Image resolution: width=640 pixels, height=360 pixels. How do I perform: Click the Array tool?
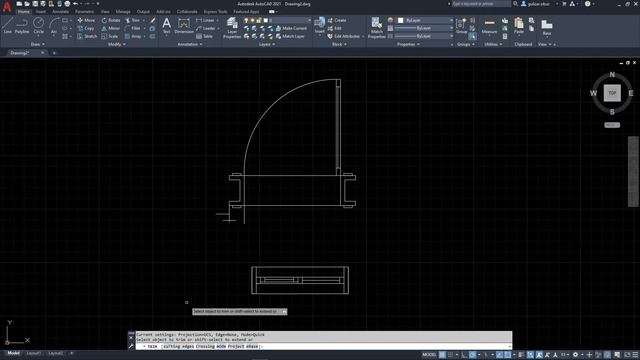[x=133, y=36]
